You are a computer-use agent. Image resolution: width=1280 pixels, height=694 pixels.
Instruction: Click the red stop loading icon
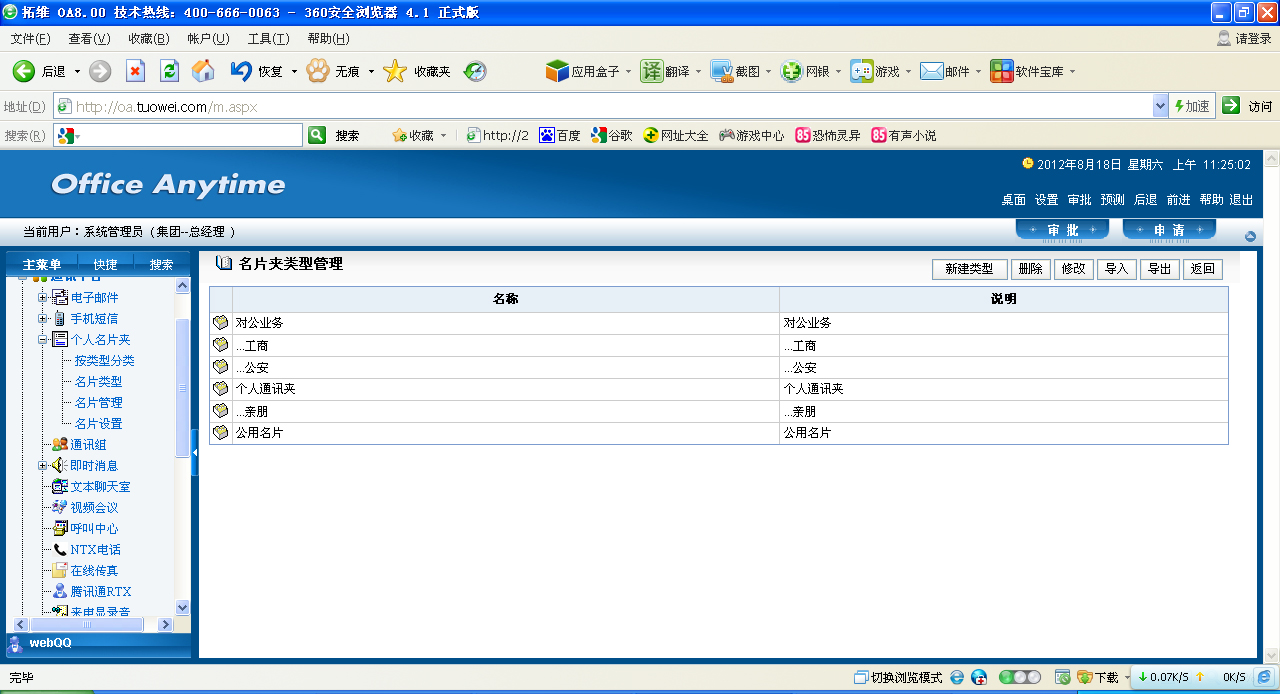(x=135, y=71)
